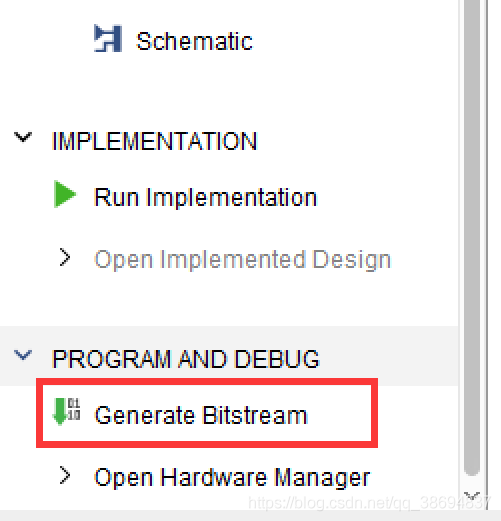Click the binary digits on Bitstream icon

pyautogui.click(x=74, y=409)
